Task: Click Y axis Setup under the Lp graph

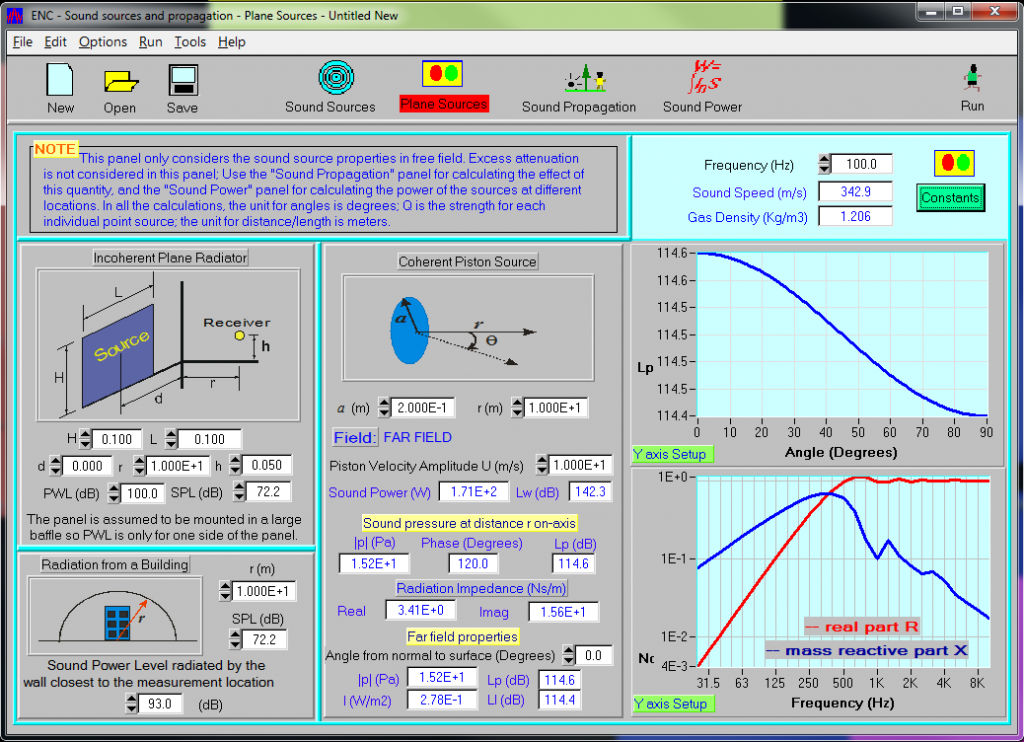Action: [x=669, y=454]
